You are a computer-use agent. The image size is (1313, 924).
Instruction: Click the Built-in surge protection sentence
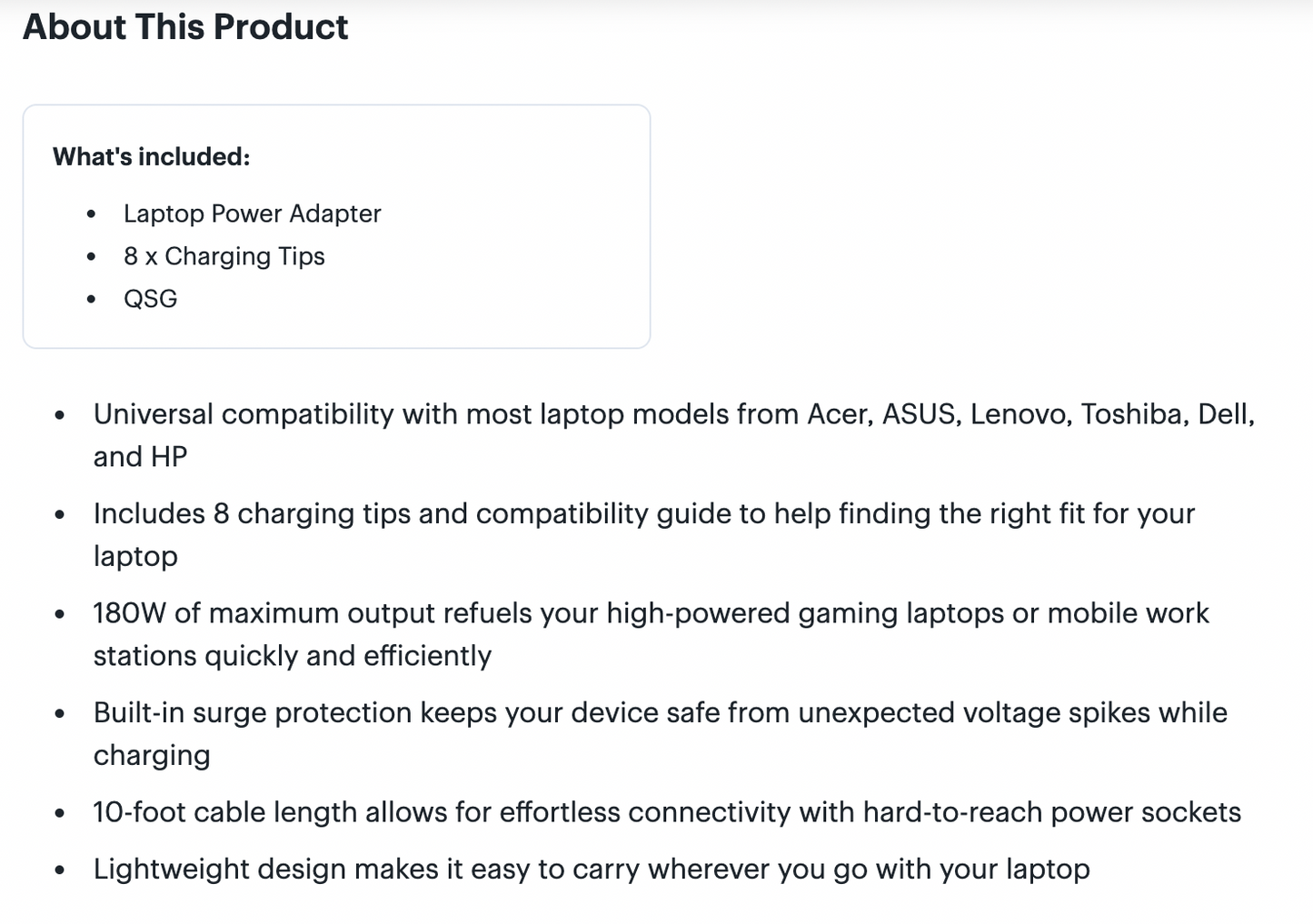[660, 713]
